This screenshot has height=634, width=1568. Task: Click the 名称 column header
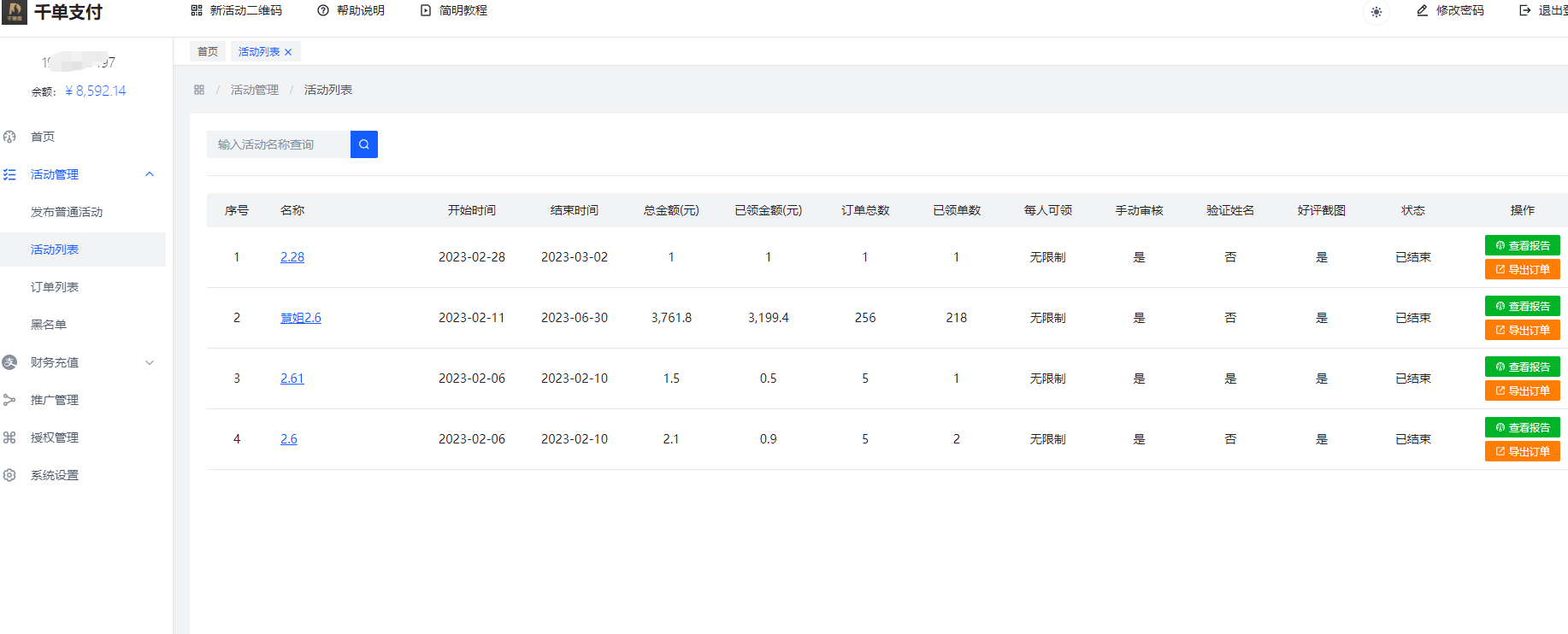[x=292, y=210]
